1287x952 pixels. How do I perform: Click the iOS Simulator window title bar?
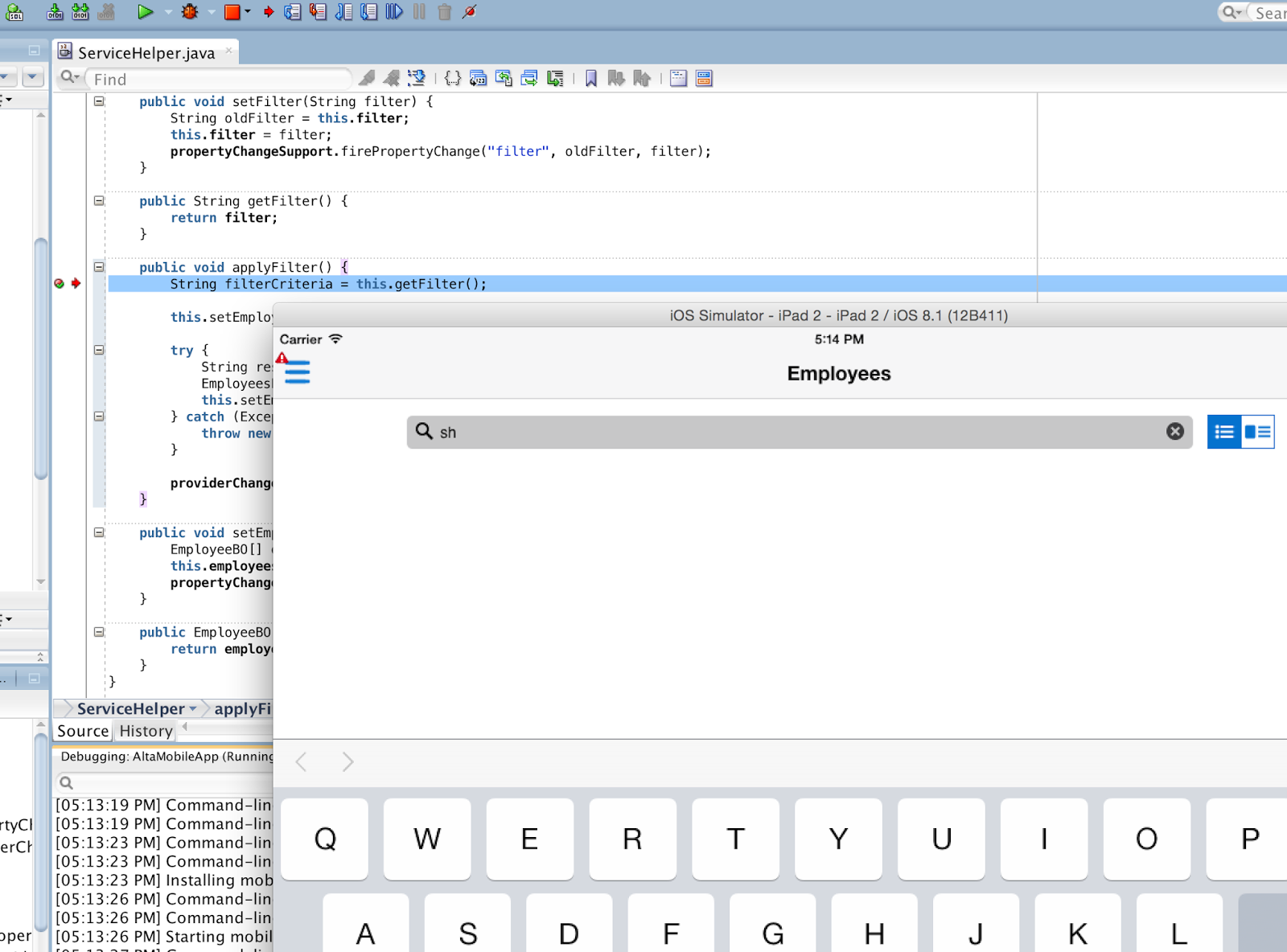(780, 315)
